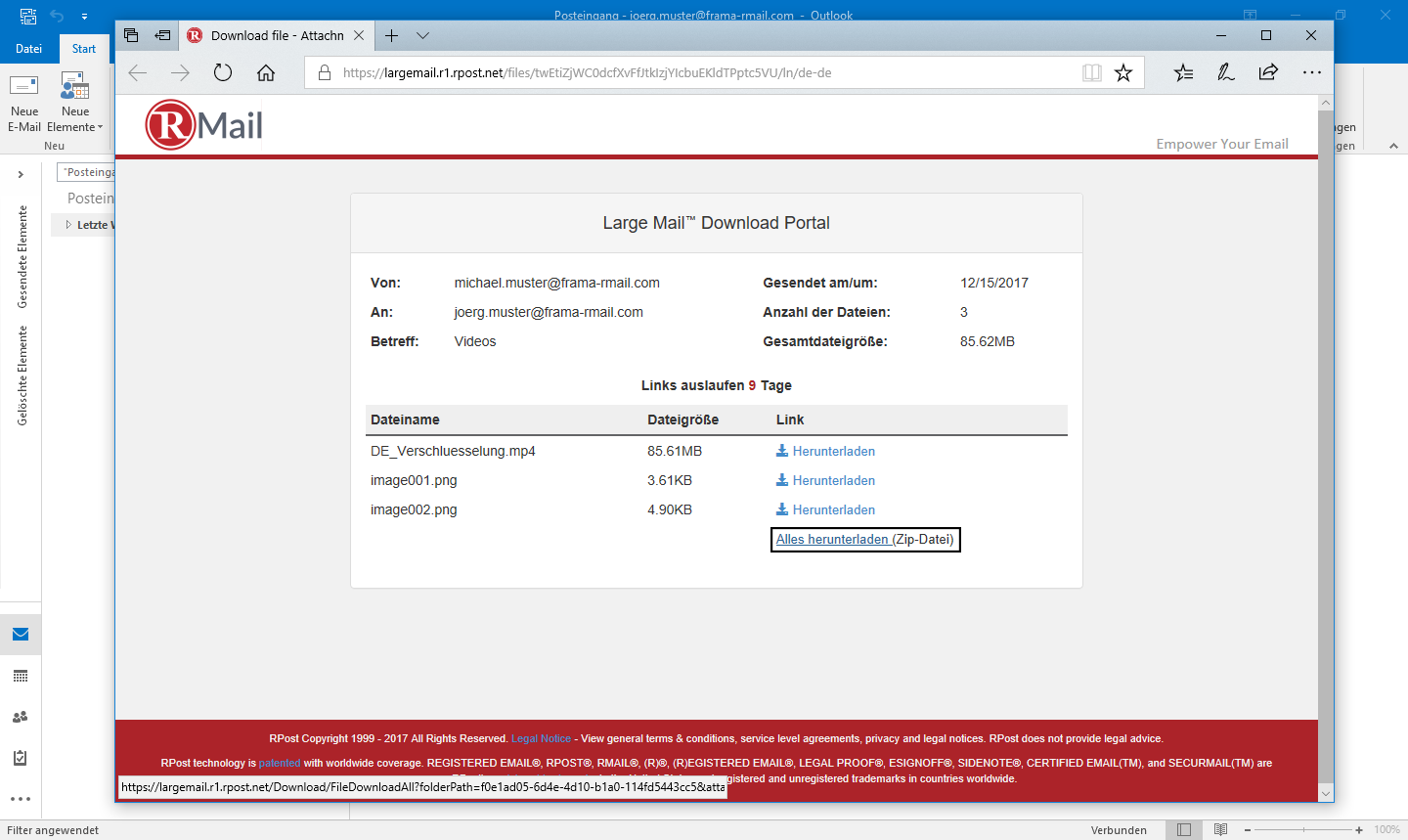Select the Download file - Attachn tab
This screenshot has height=840, width=1408.
click(x=277, y=35)
